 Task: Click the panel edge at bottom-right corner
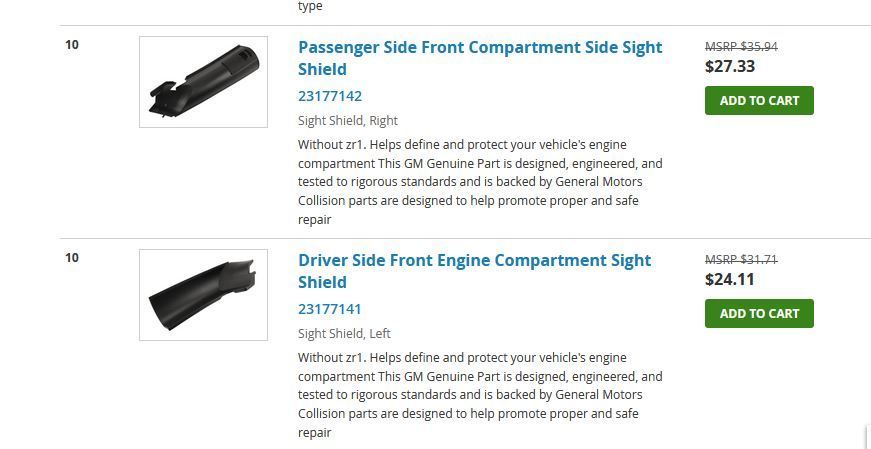[868, 438]
